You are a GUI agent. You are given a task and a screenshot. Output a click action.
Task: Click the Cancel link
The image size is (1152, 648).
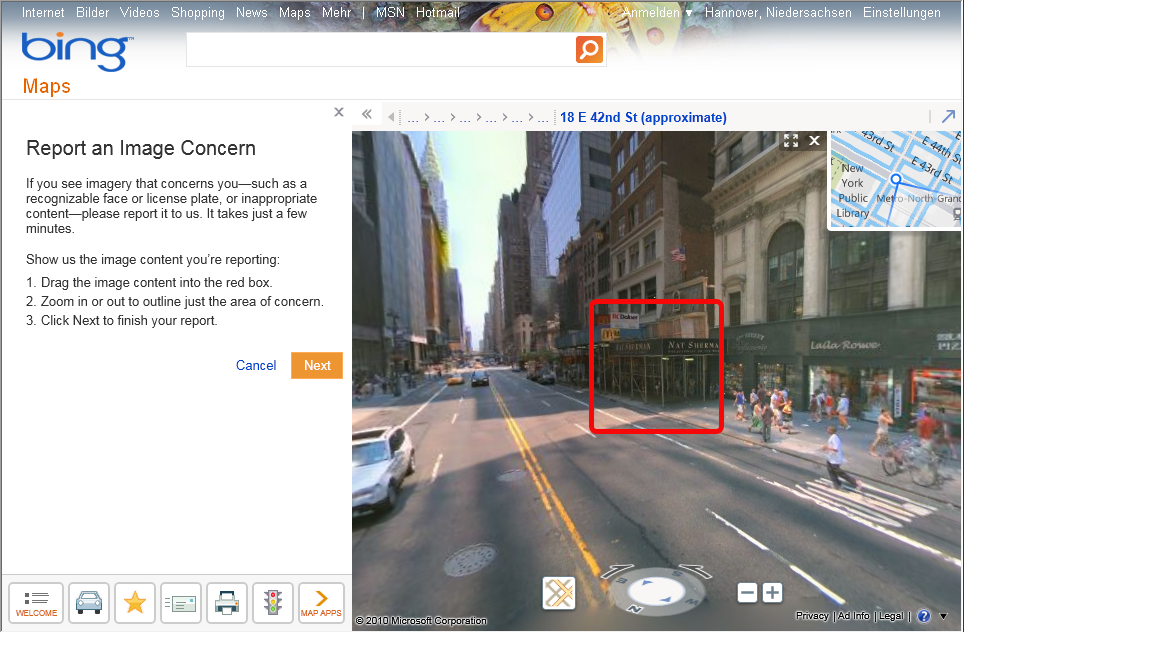(x=256, y=365)
